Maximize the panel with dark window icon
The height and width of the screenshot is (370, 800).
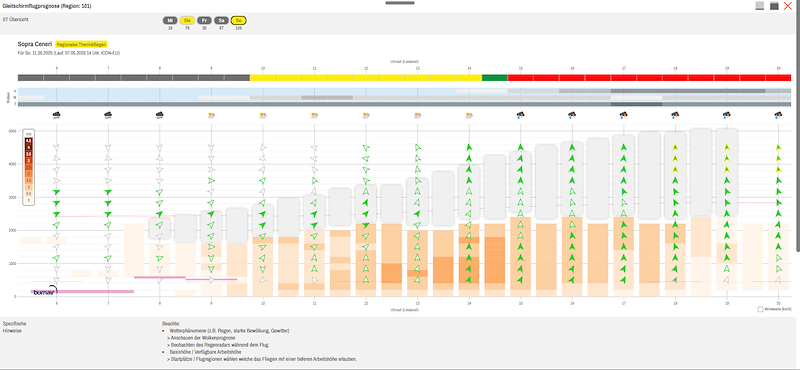pyautogui.click(x=774, y=6)
